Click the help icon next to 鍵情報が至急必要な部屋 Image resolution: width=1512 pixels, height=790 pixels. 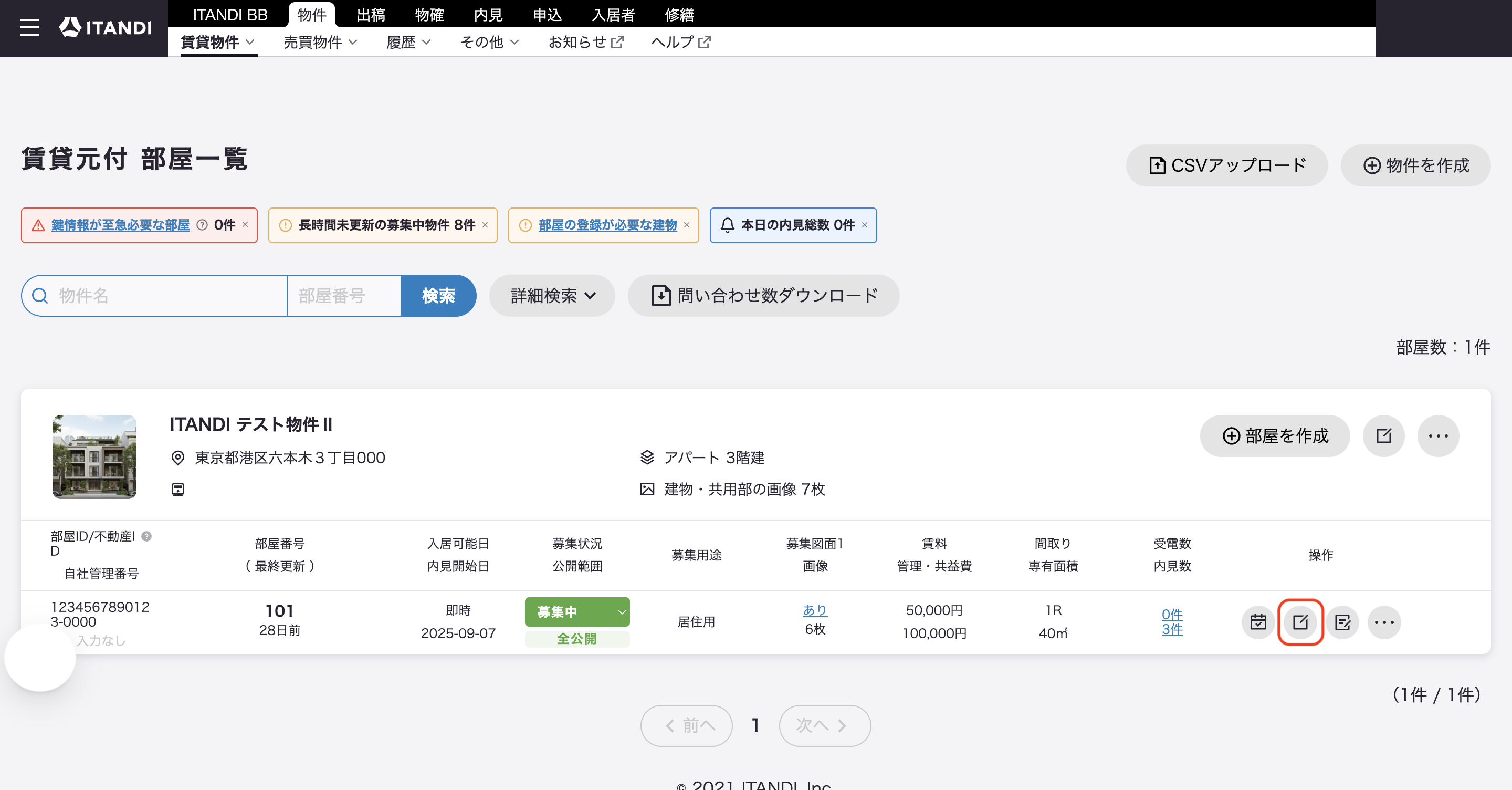click(202, 225)
